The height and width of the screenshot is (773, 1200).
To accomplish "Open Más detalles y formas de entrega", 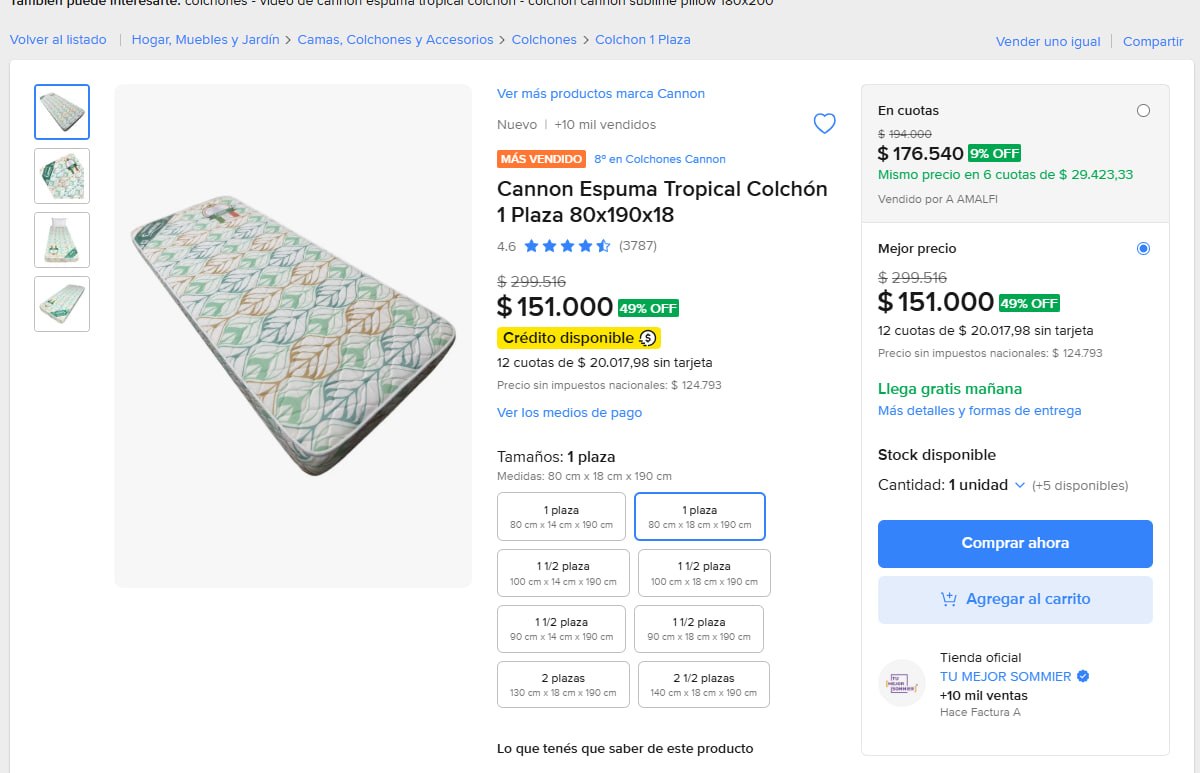I will [979, 411].
